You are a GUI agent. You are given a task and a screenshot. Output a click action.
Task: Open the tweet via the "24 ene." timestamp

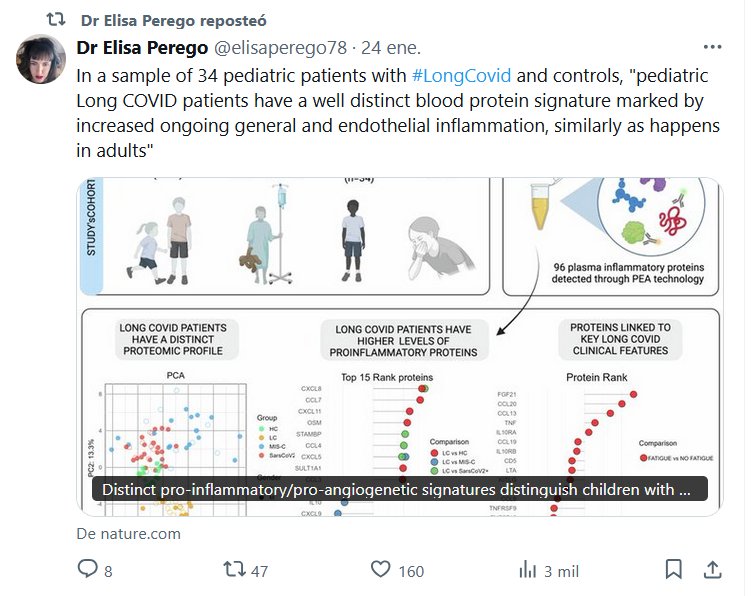click(x=391, y=48)
